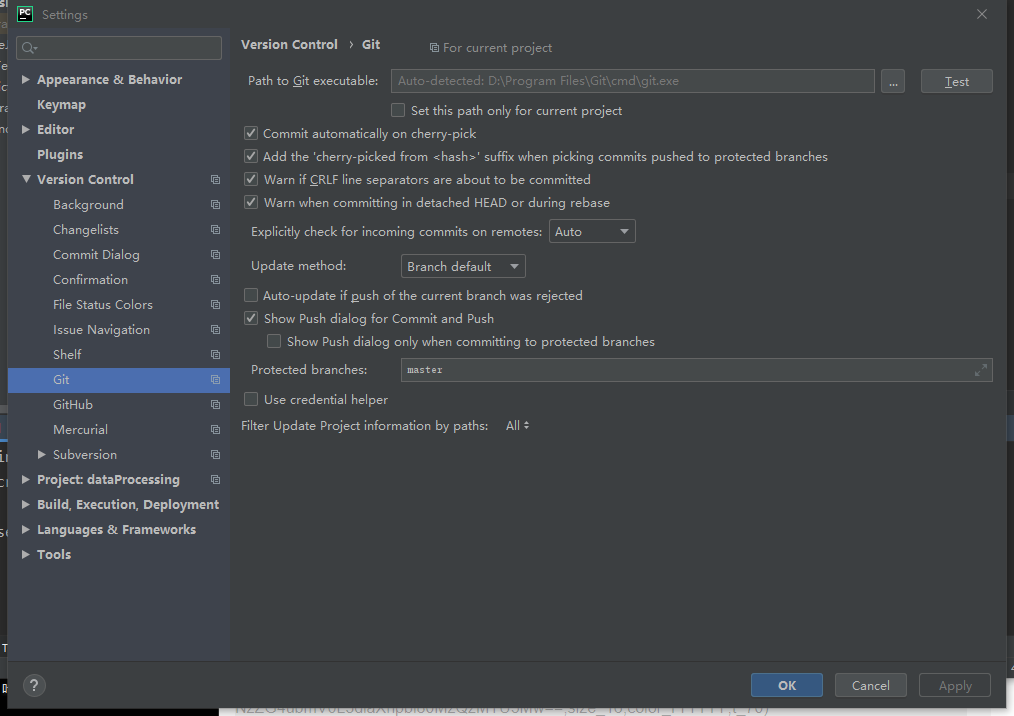The width and height of the screenshot is (1014, 716).
Task: Click project-level icon beside Shelf
Action: pos(215,355)
